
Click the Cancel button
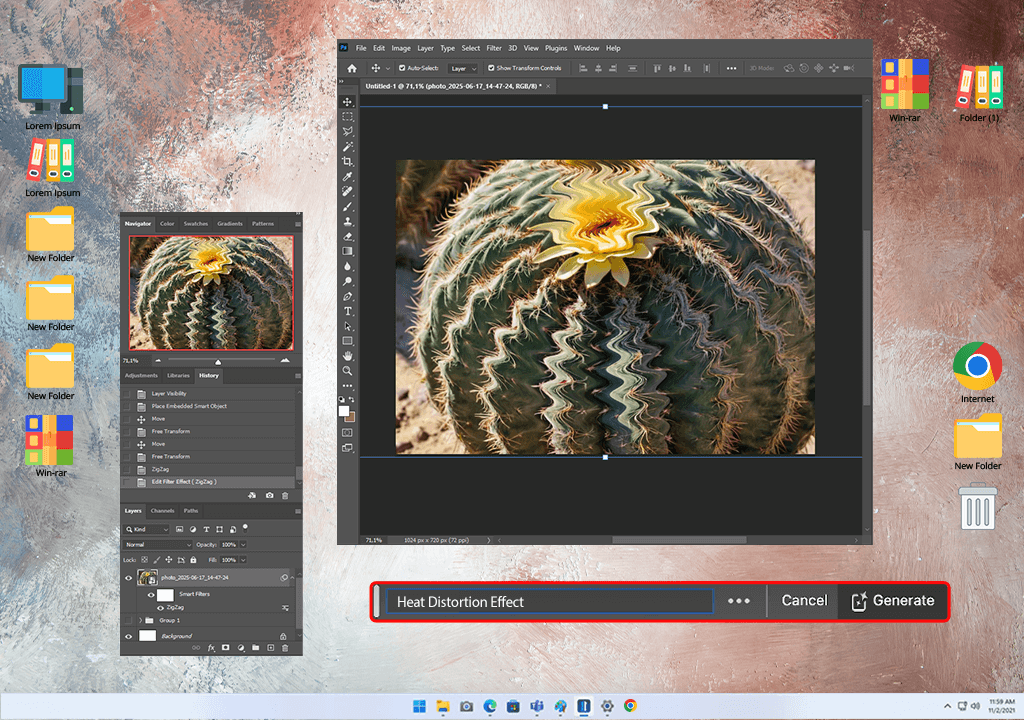click(804, 600)
